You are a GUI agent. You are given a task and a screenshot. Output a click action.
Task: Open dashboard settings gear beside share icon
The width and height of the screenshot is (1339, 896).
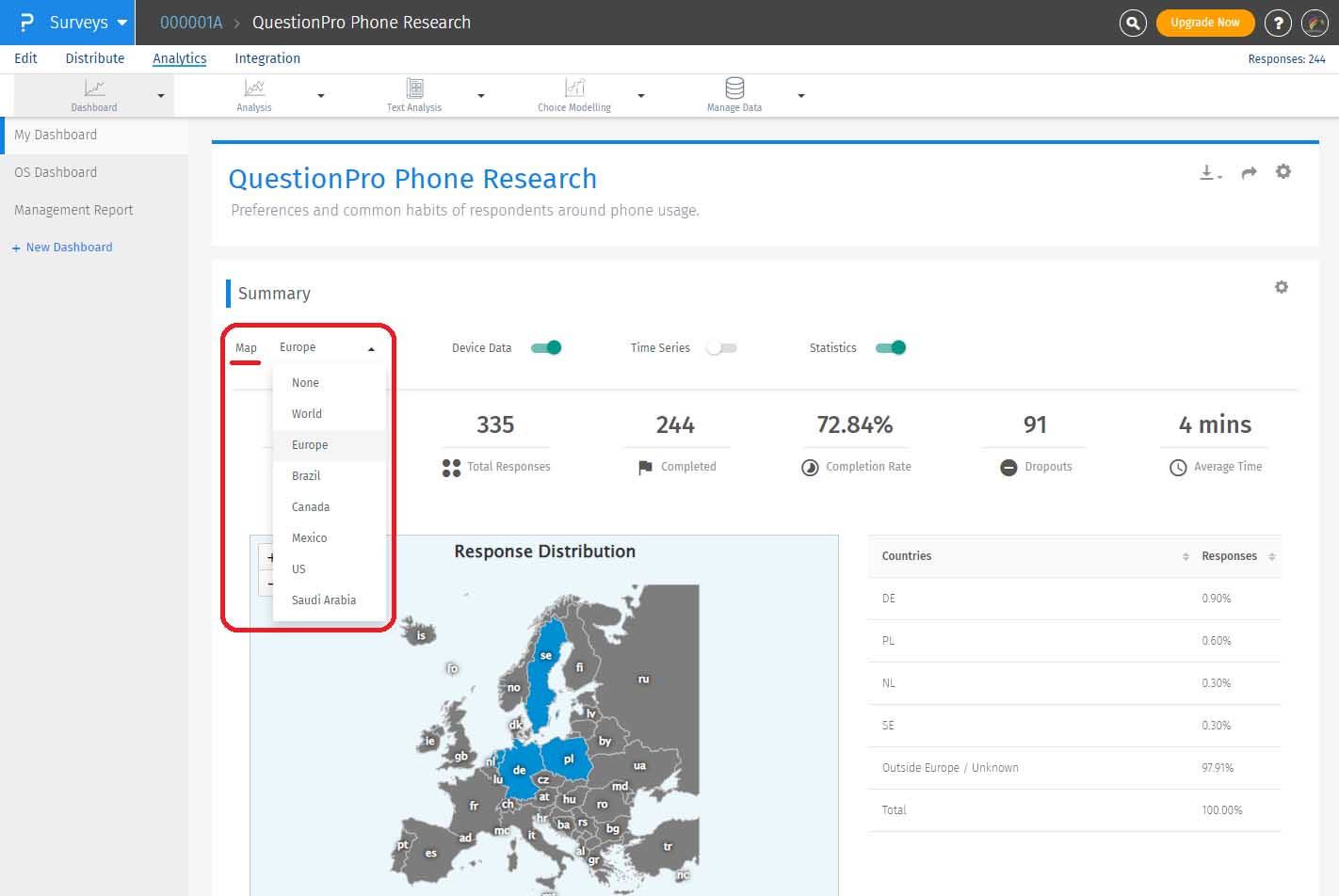point(1283,171)
